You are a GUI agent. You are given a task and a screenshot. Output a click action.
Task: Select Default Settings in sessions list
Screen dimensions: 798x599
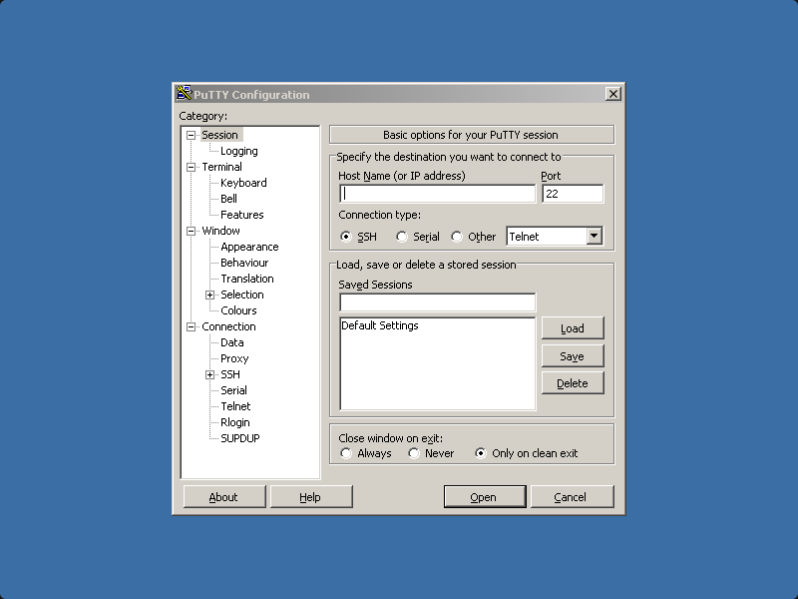coord(380,326)
